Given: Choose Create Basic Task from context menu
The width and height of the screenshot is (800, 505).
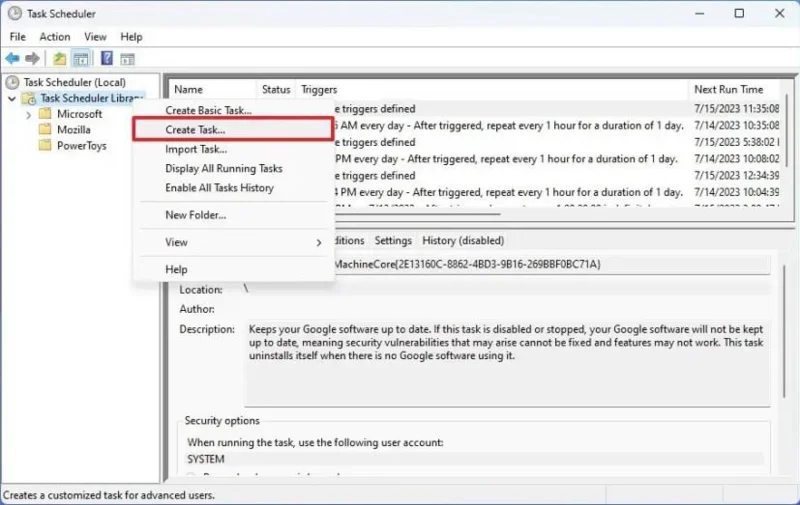Looking at the screenshot, I should (234, 110).
